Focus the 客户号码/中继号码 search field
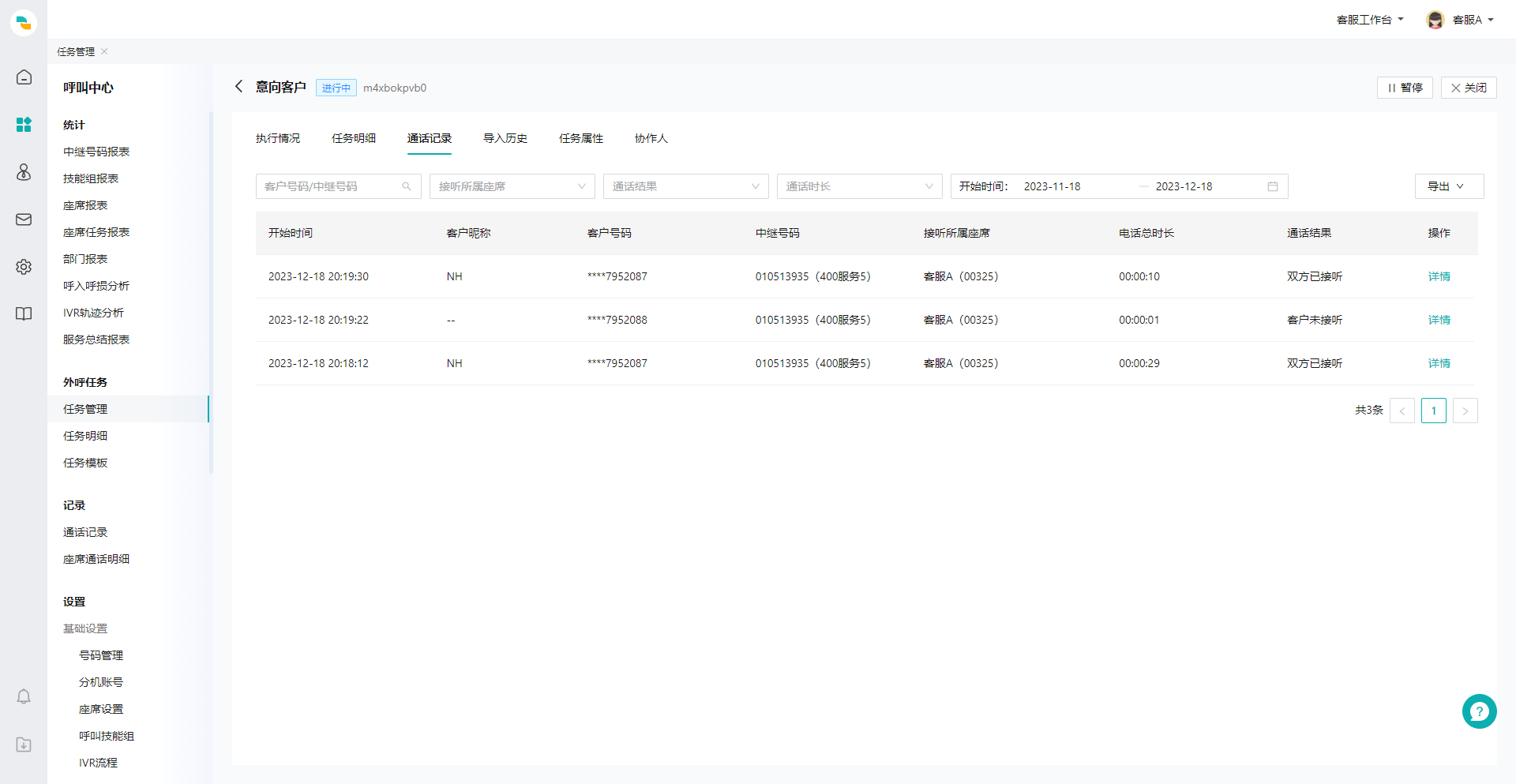Image resolution: width=1516 pixels, height=784 pixels. point(339,186)
